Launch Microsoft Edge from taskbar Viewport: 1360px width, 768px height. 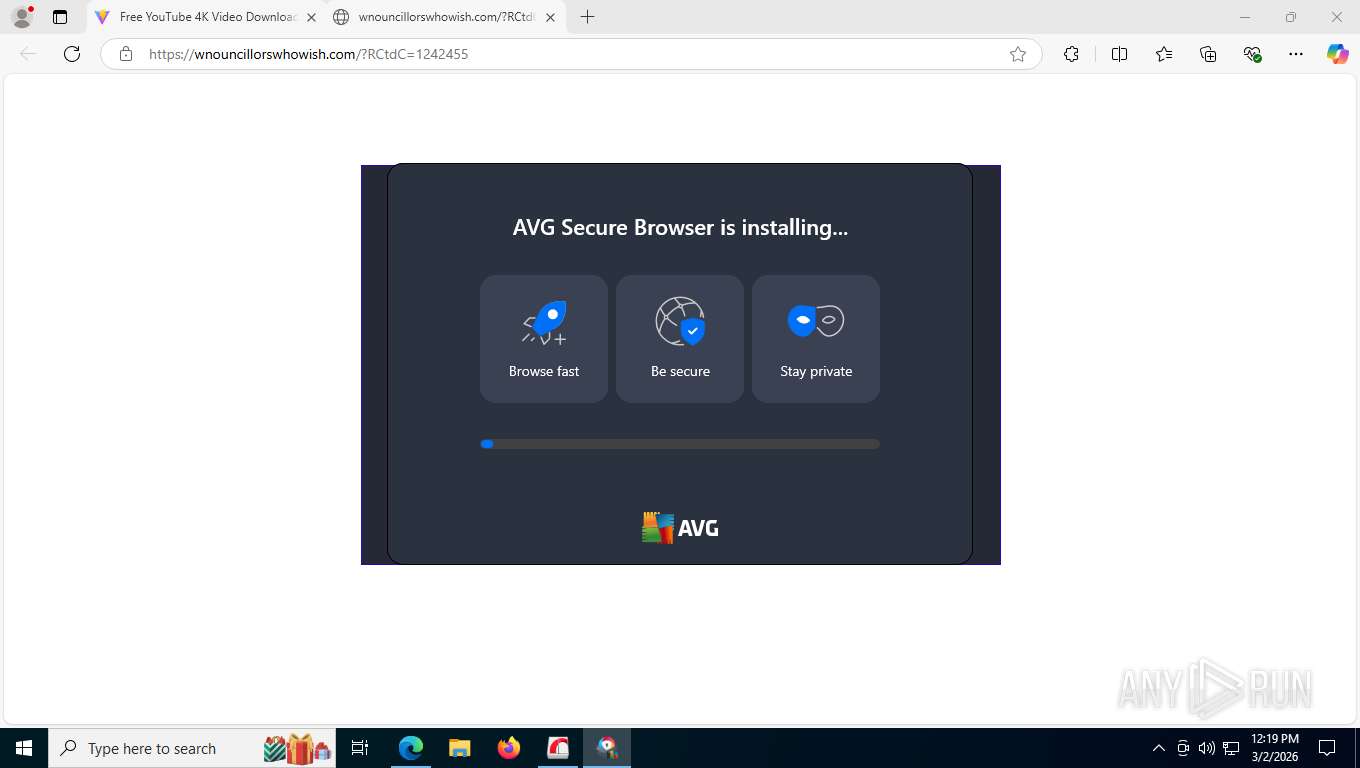pyautogui.click(x=411, y=748)
